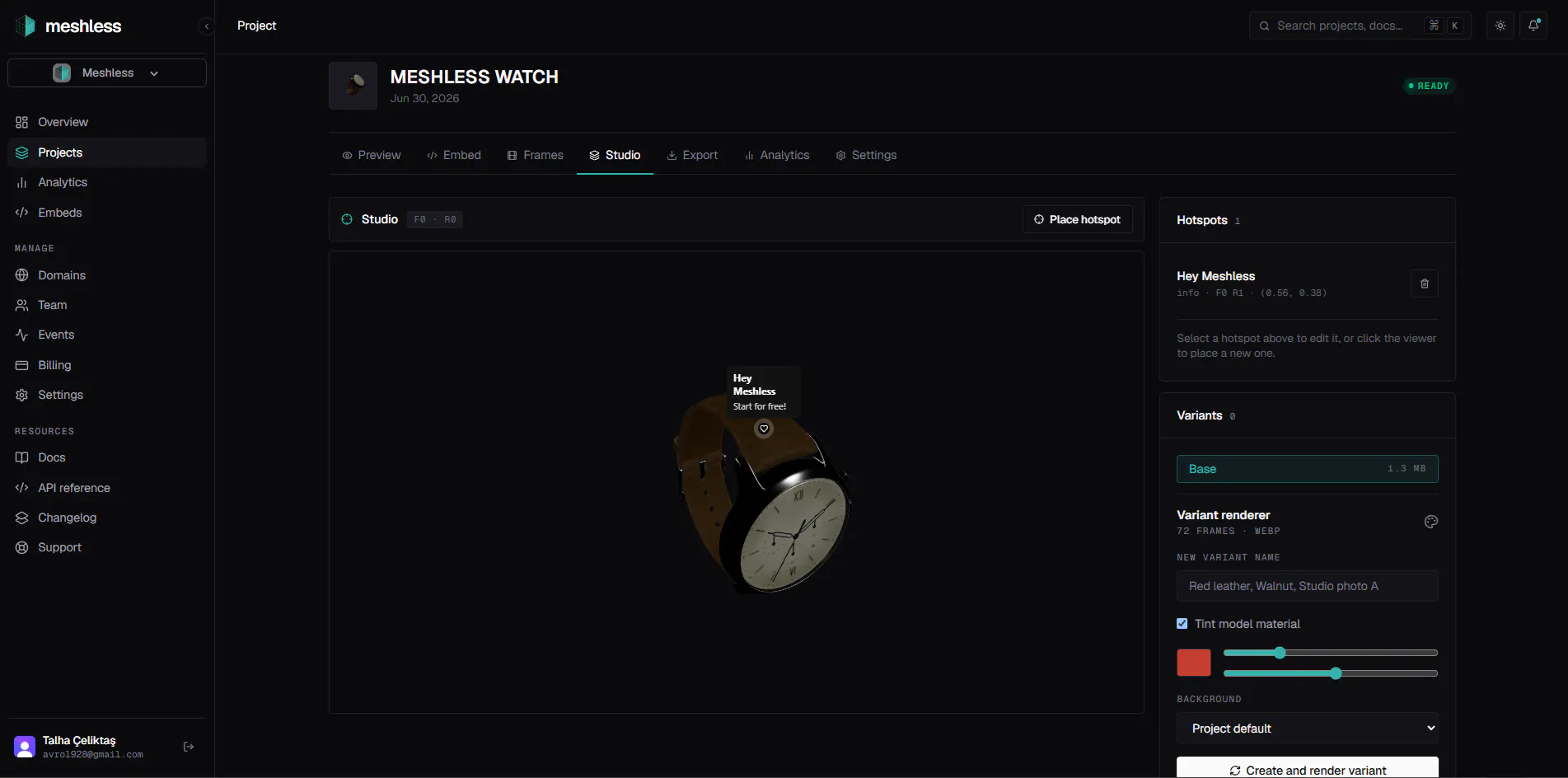The image size is (1568, 778).
Task: Click the meshless logo icon
Action: tap(26, 26)
